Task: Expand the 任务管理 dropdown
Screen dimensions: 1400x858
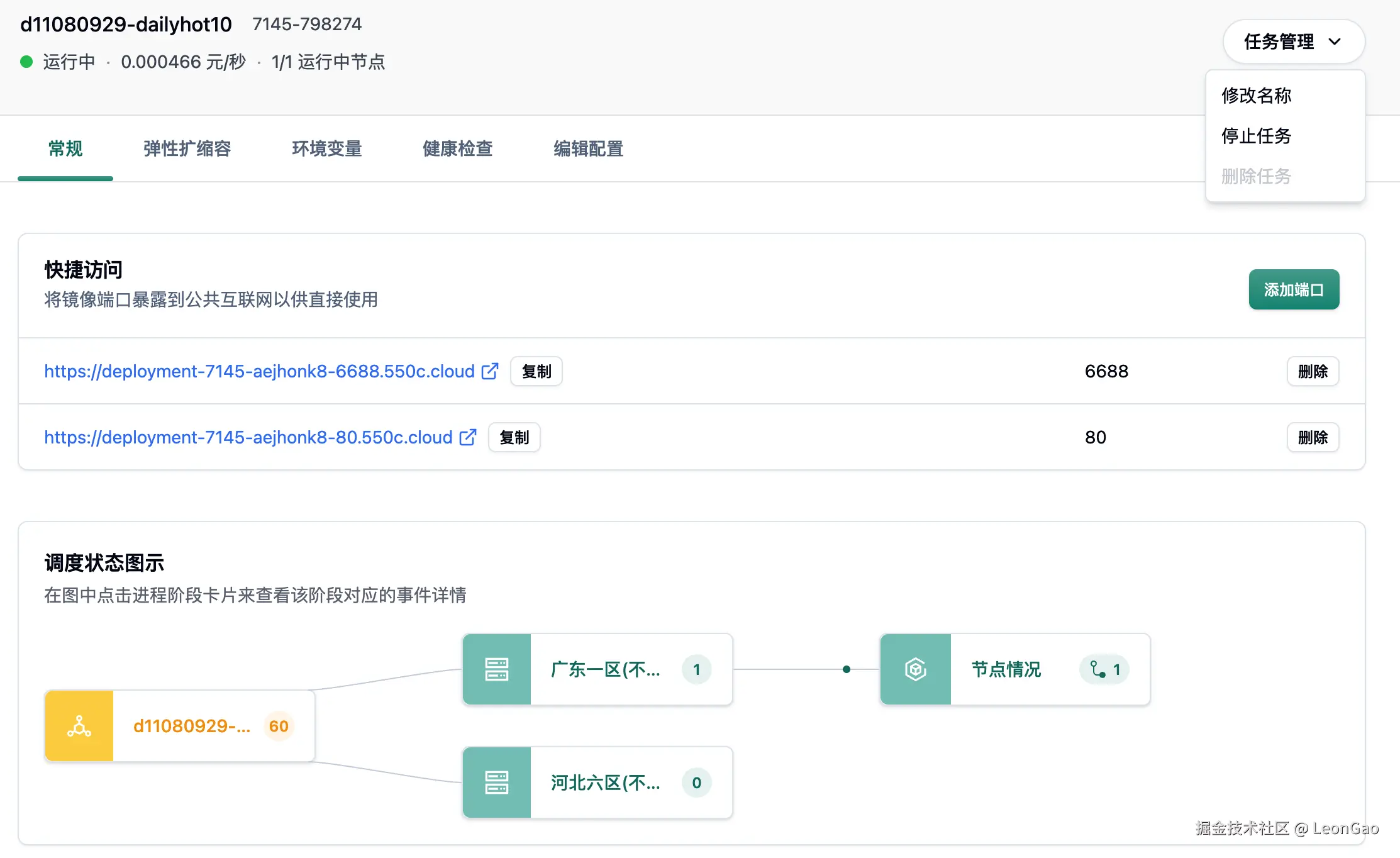Action: pyautogui.click(x=1279, y=42)
